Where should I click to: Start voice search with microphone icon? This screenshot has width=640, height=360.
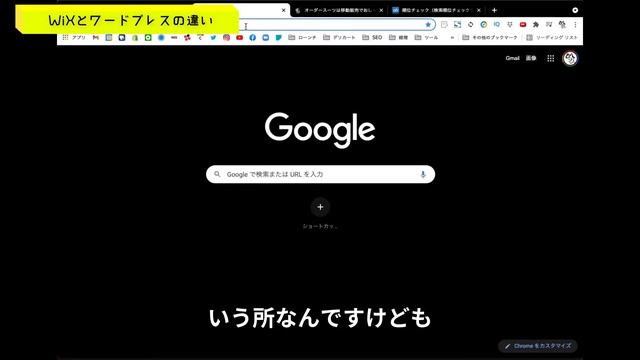[x=423, y=174]
